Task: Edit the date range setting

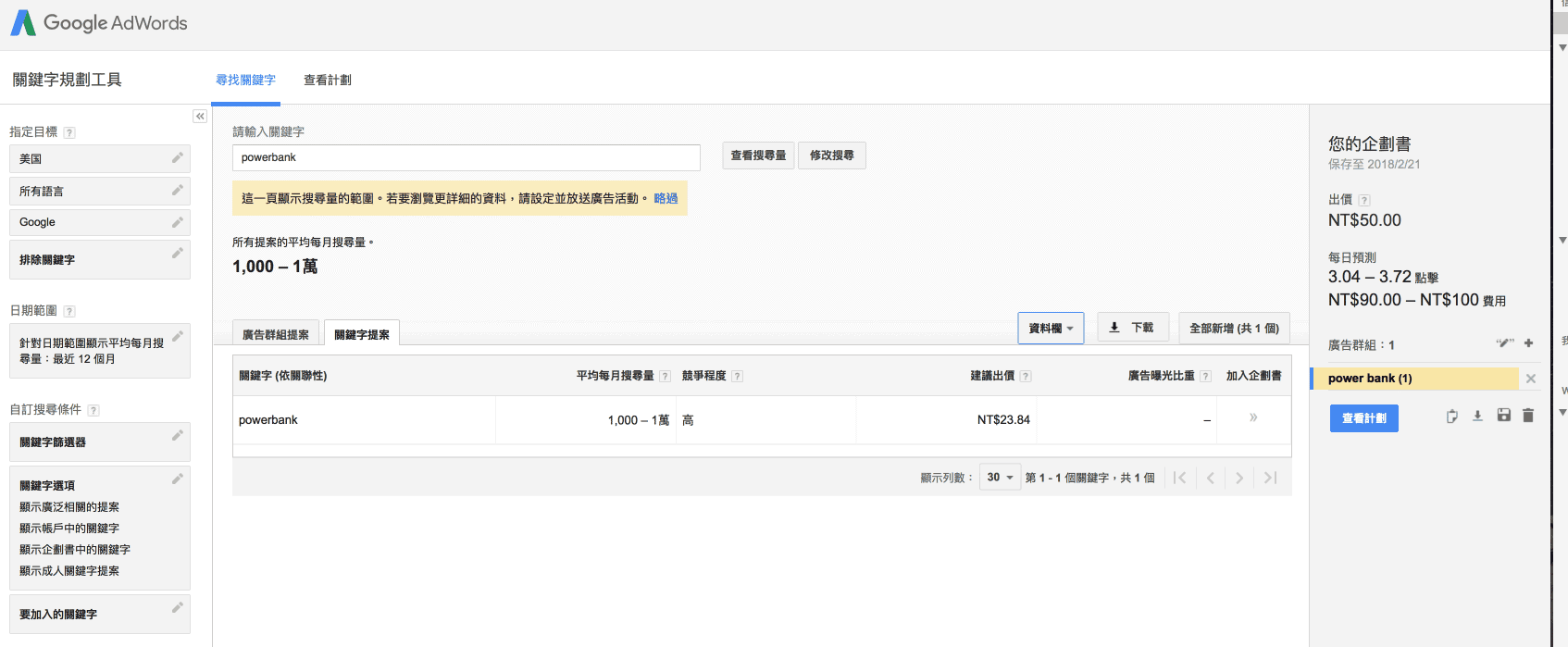Action: coord(177,336)
